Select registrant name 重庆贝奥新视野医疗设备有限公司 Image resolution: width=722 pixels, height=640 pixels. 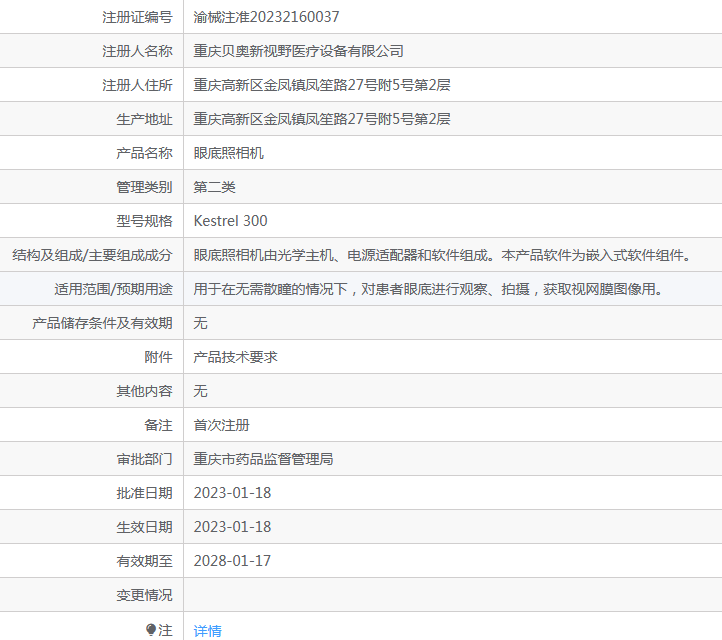coord(298,51)
